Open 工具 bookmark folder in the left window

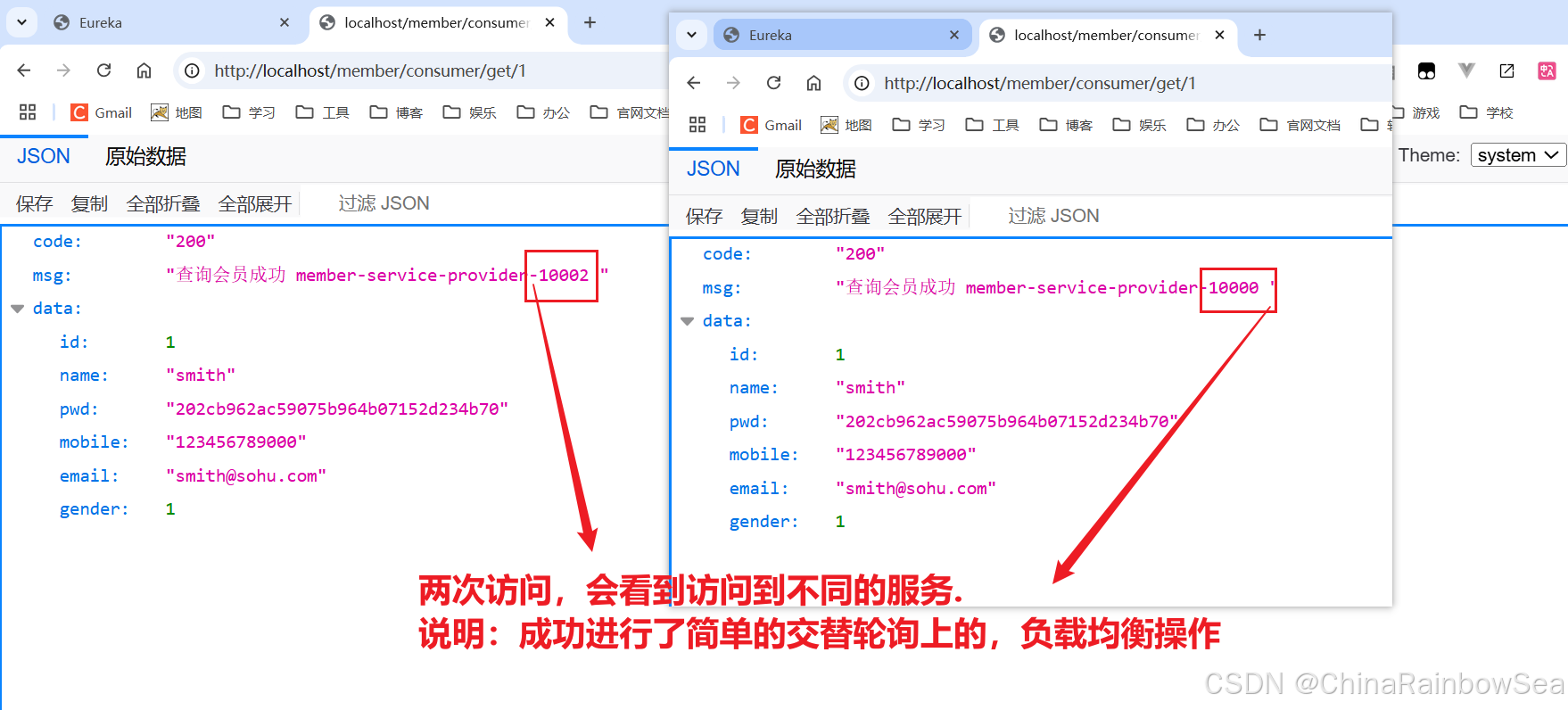[x=323, y=112]
